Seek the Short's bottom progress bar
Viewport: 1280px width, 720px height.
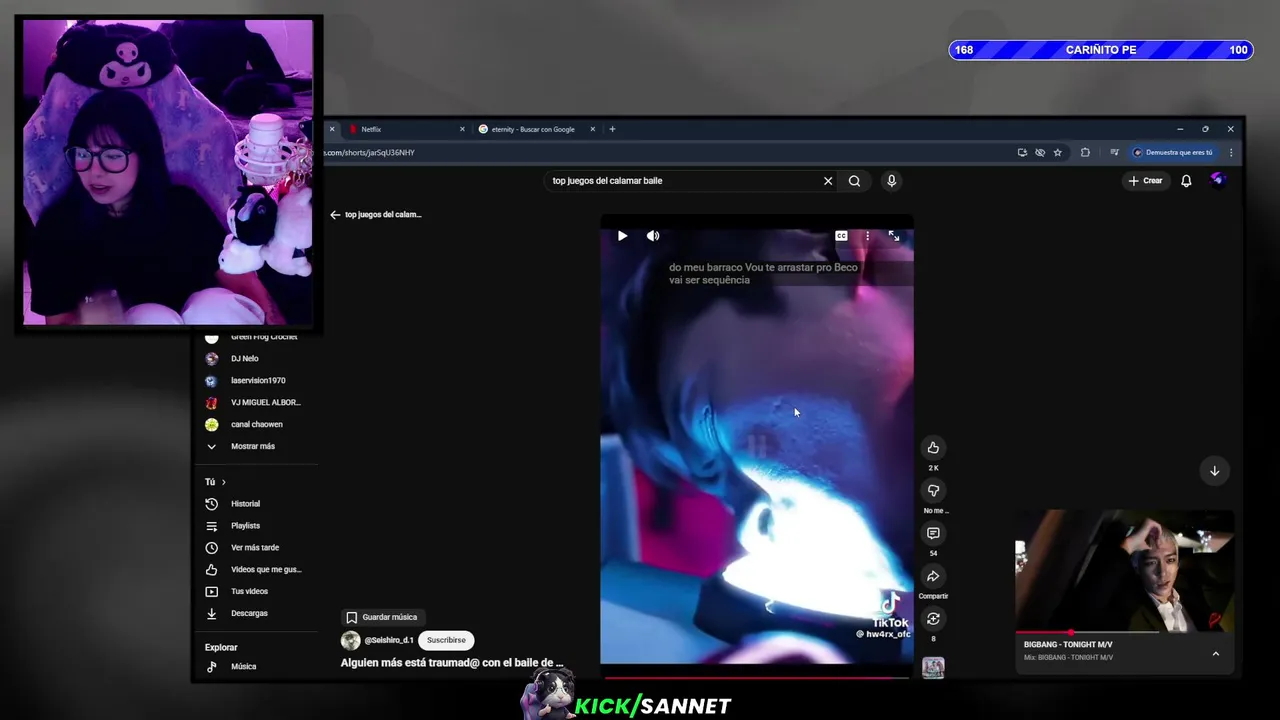click(x=756, y=677)
